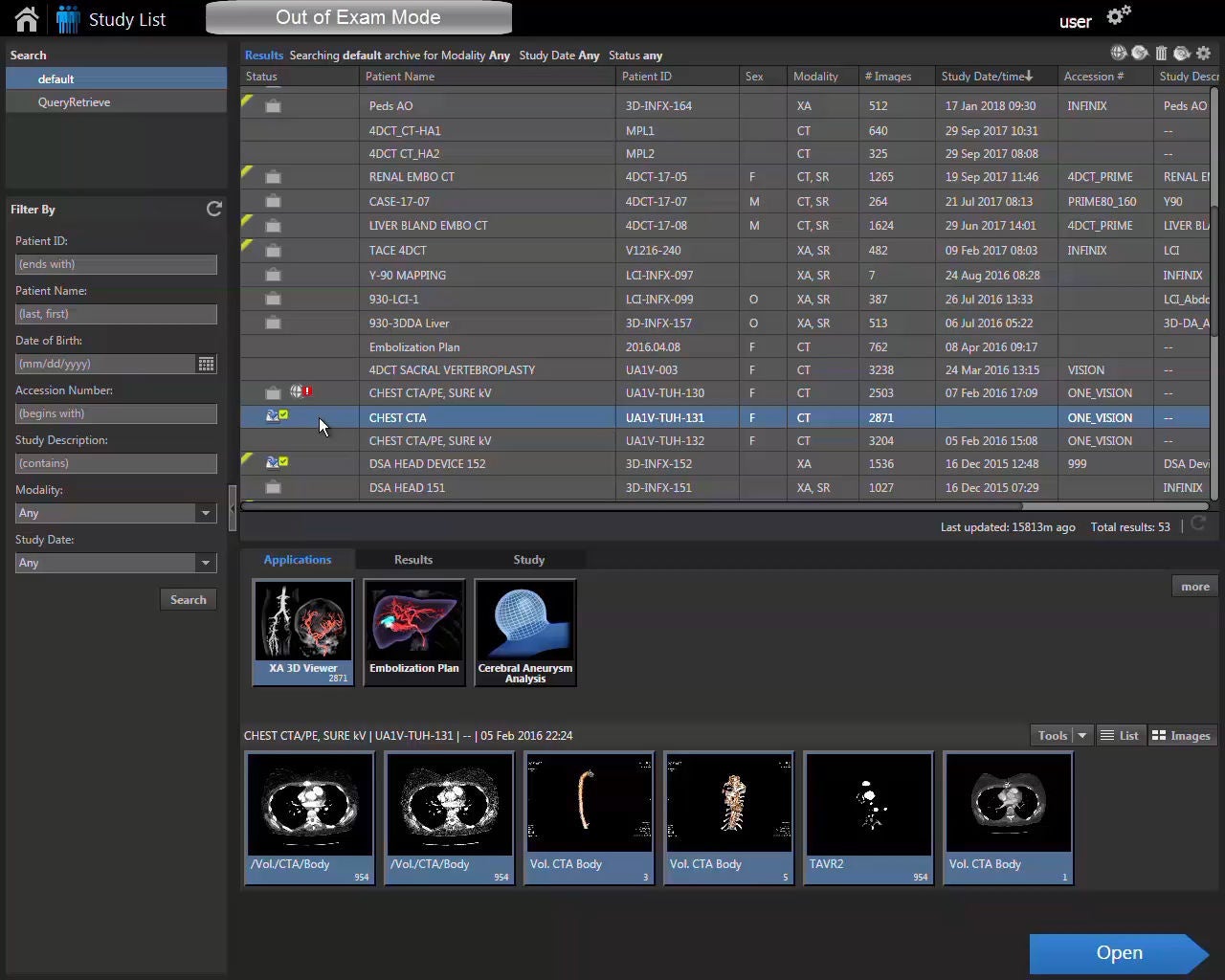
Task: Open the Study List people icon
Action: (68, 19)
